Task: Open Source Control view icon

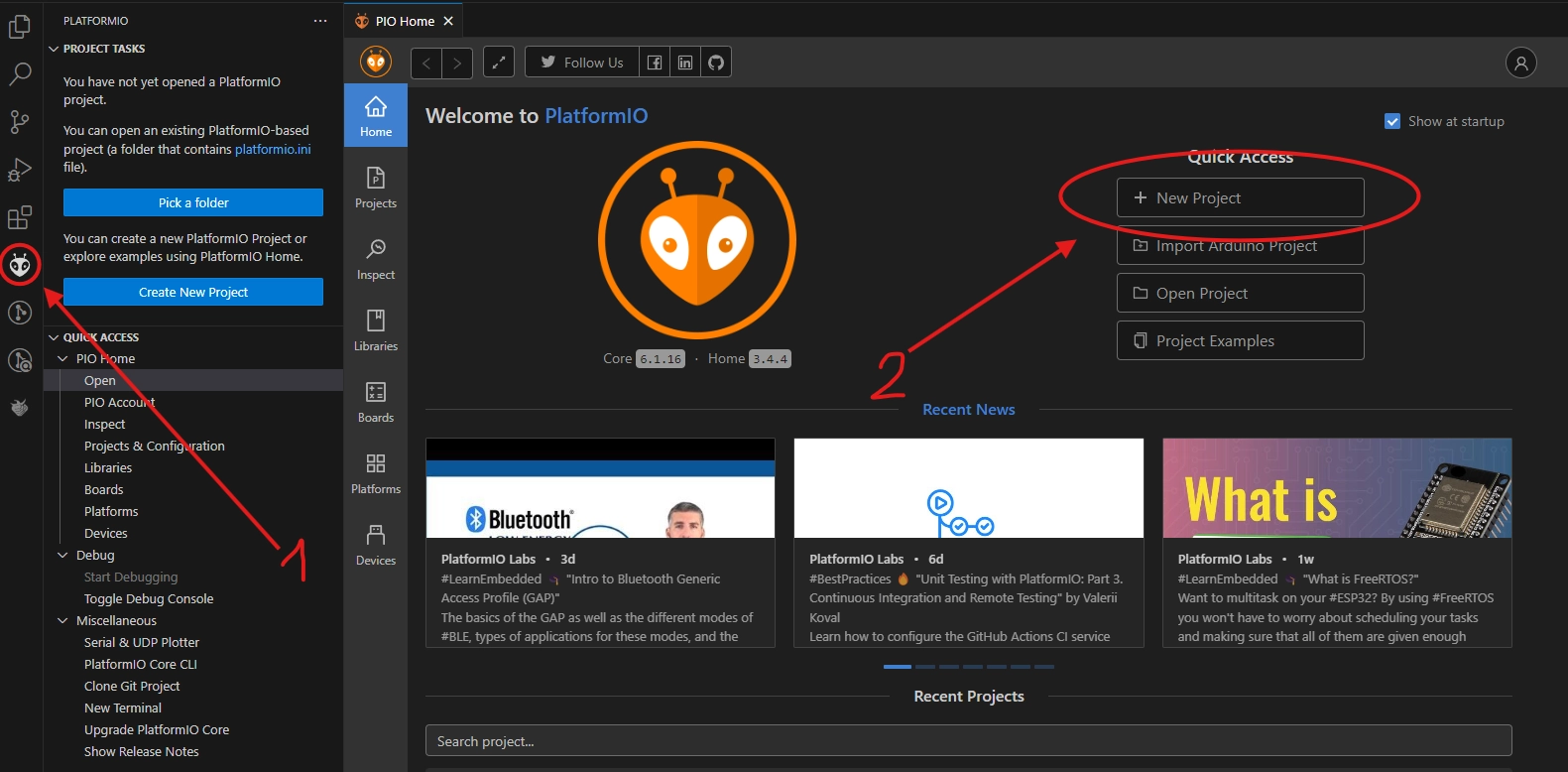Action: click(x=20, y=122)
